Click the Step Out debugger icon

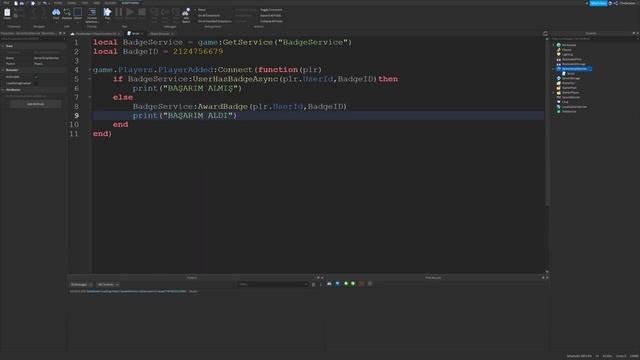coord(176,12)
